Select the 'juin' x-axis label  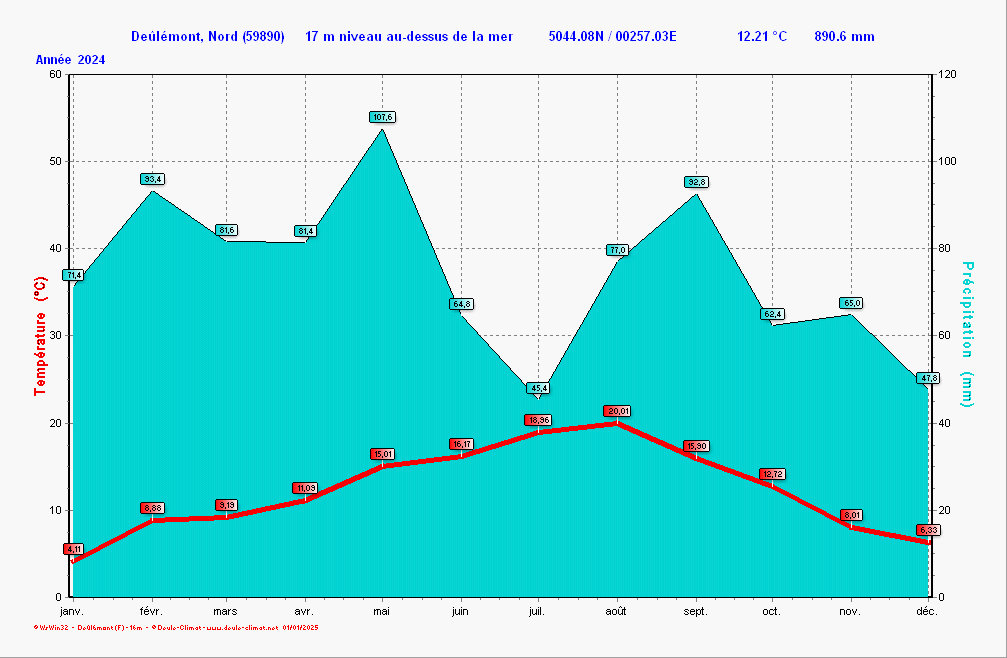click(460, 611)
